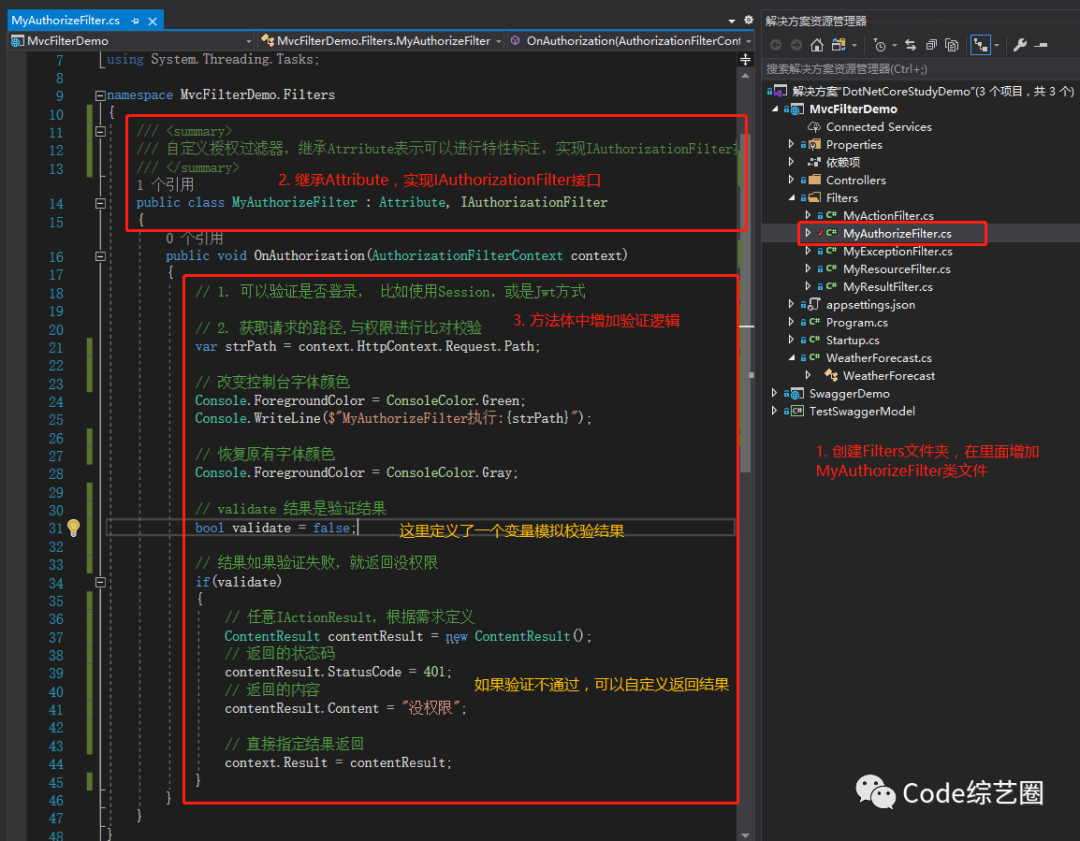Image resolution: width=1080 pixels, height=841 pixels.
Task: Select Startup.cs file
Action: [852, 340]
